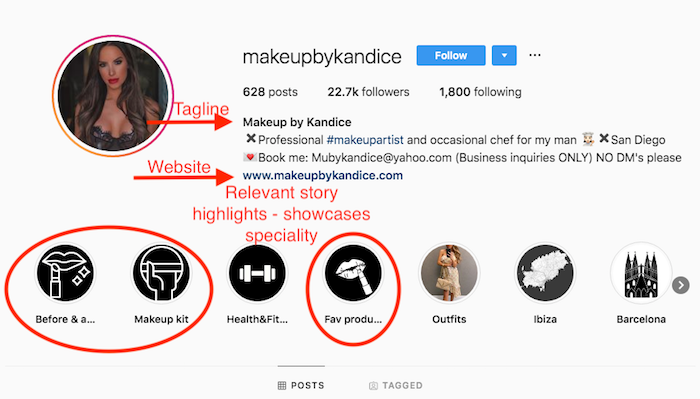Viewport: 700px width, 399px height.
Task: Switch to the TAGGED tab
Action: (x=396, y=385)
